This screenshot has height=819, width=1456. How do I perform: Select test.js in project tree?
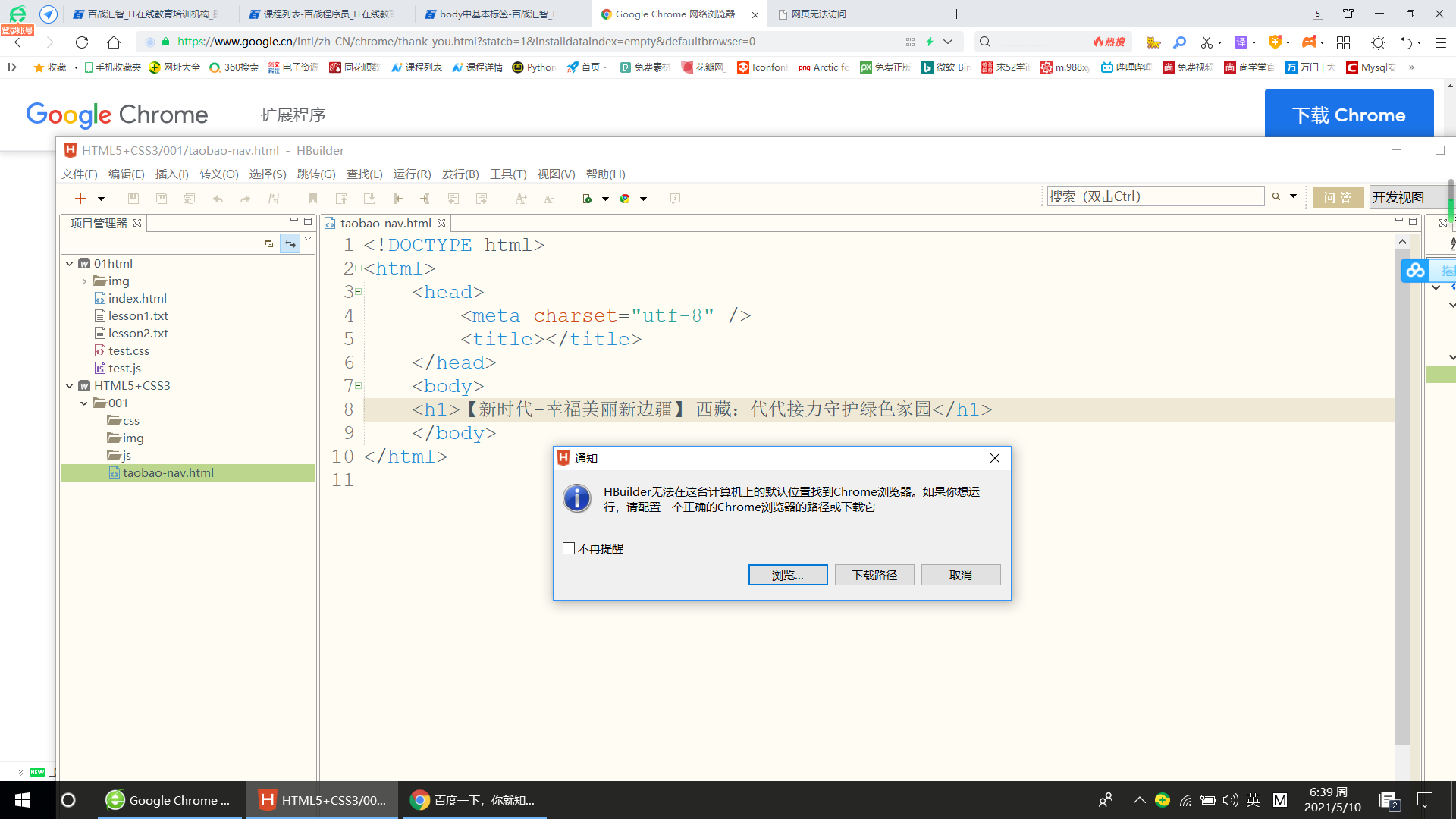pos(124,369)
